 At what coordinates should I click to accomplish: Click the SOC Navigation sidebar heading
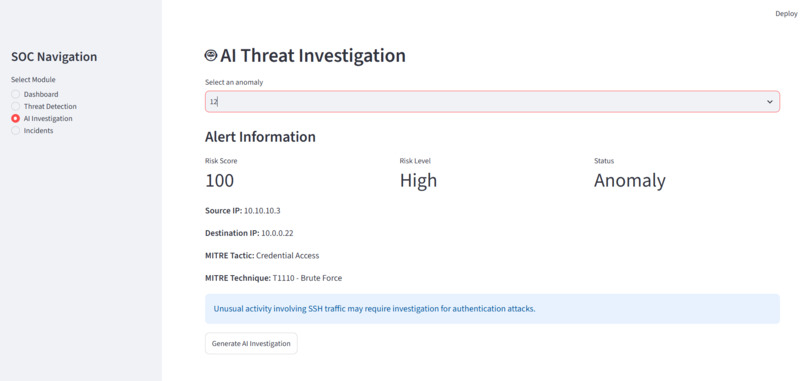[54, 57]
